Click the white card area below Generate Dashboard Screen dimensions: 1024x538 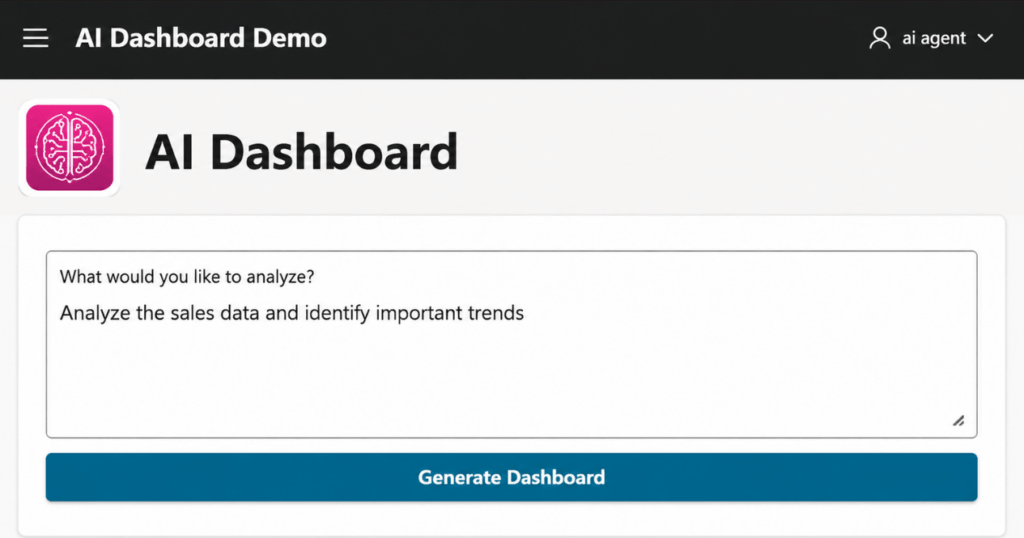tap(511, 519)
